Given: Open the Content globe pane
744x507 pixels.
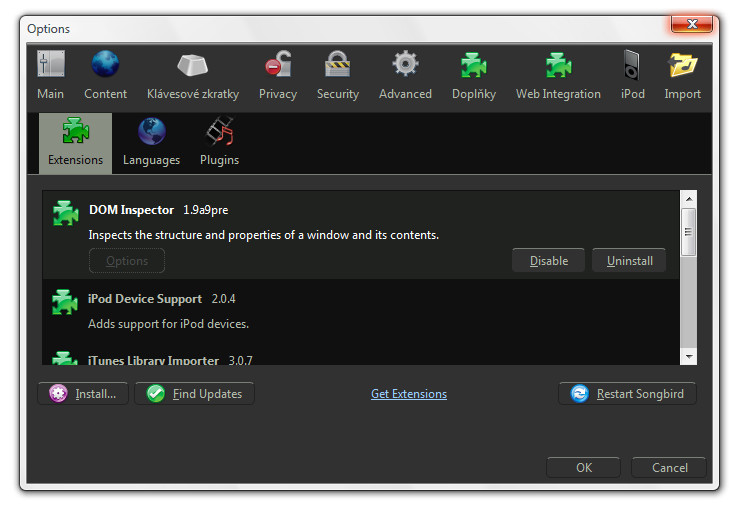Looking at the screenshot, I should click(x=105, y=76).
